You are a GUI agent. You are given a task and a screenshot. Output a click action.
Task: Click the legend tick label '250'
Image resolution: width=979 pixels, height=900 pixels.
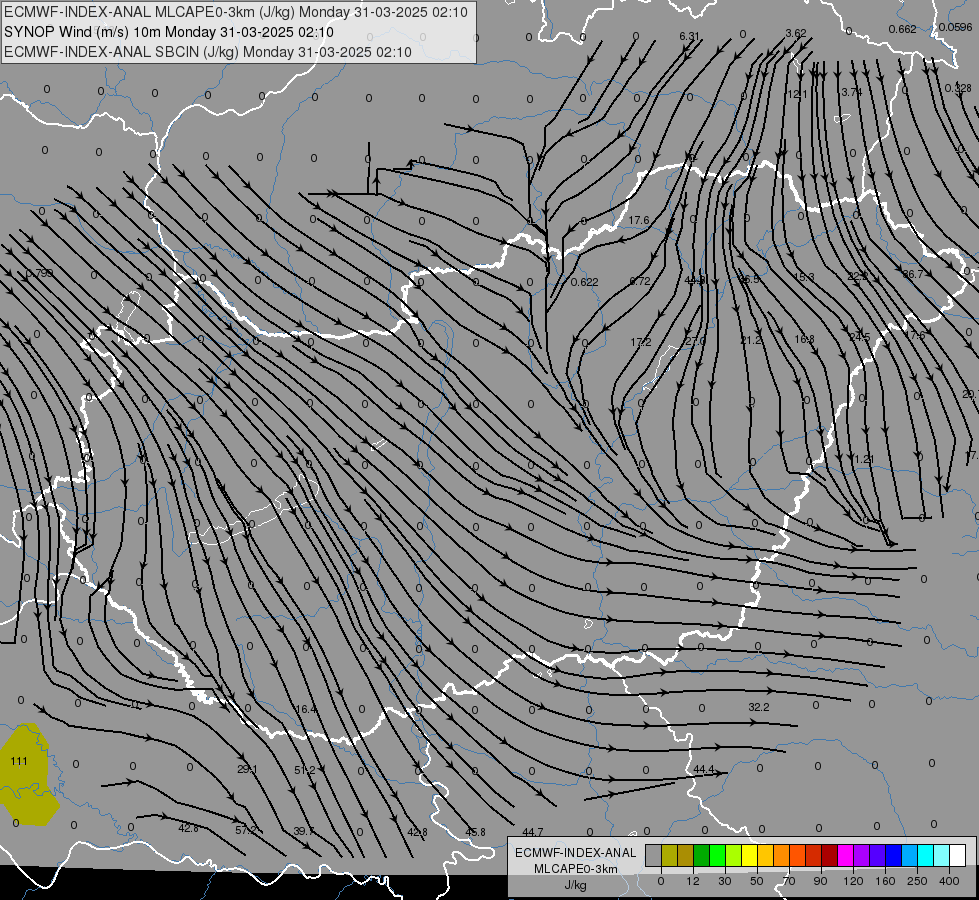point(917,881)
